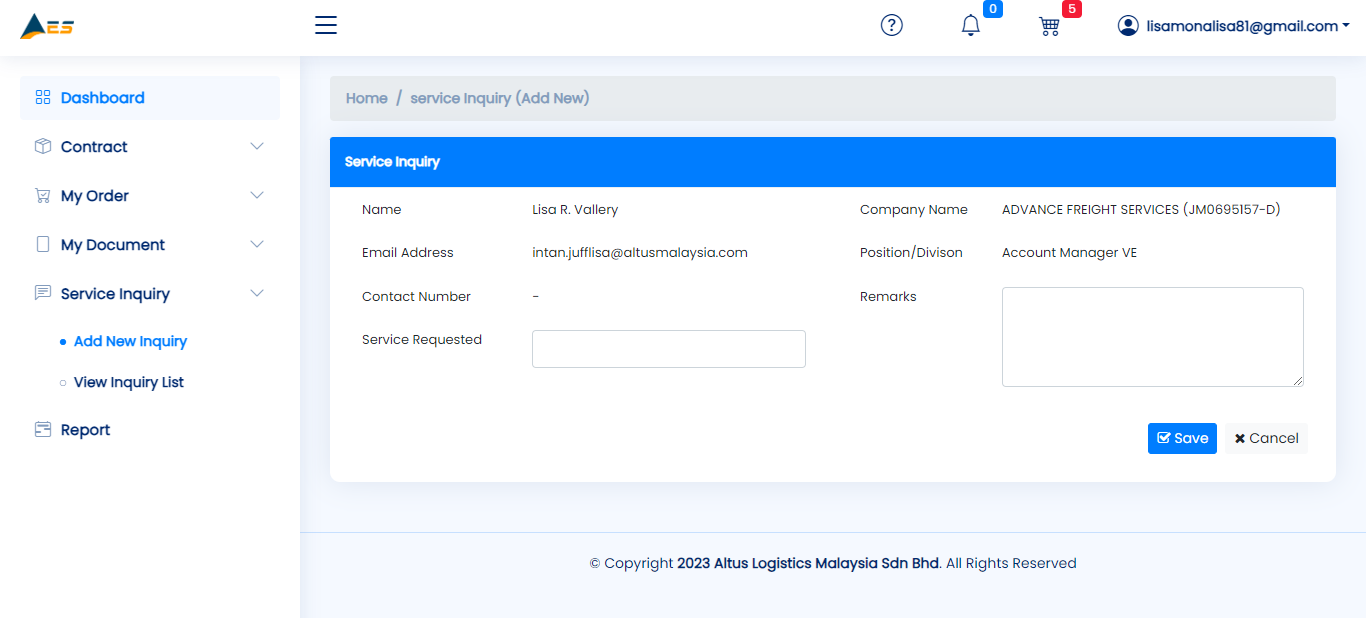Open the Report sidebar item
Viewport: 1366px width, 618px height.
[x=150, y=430]
